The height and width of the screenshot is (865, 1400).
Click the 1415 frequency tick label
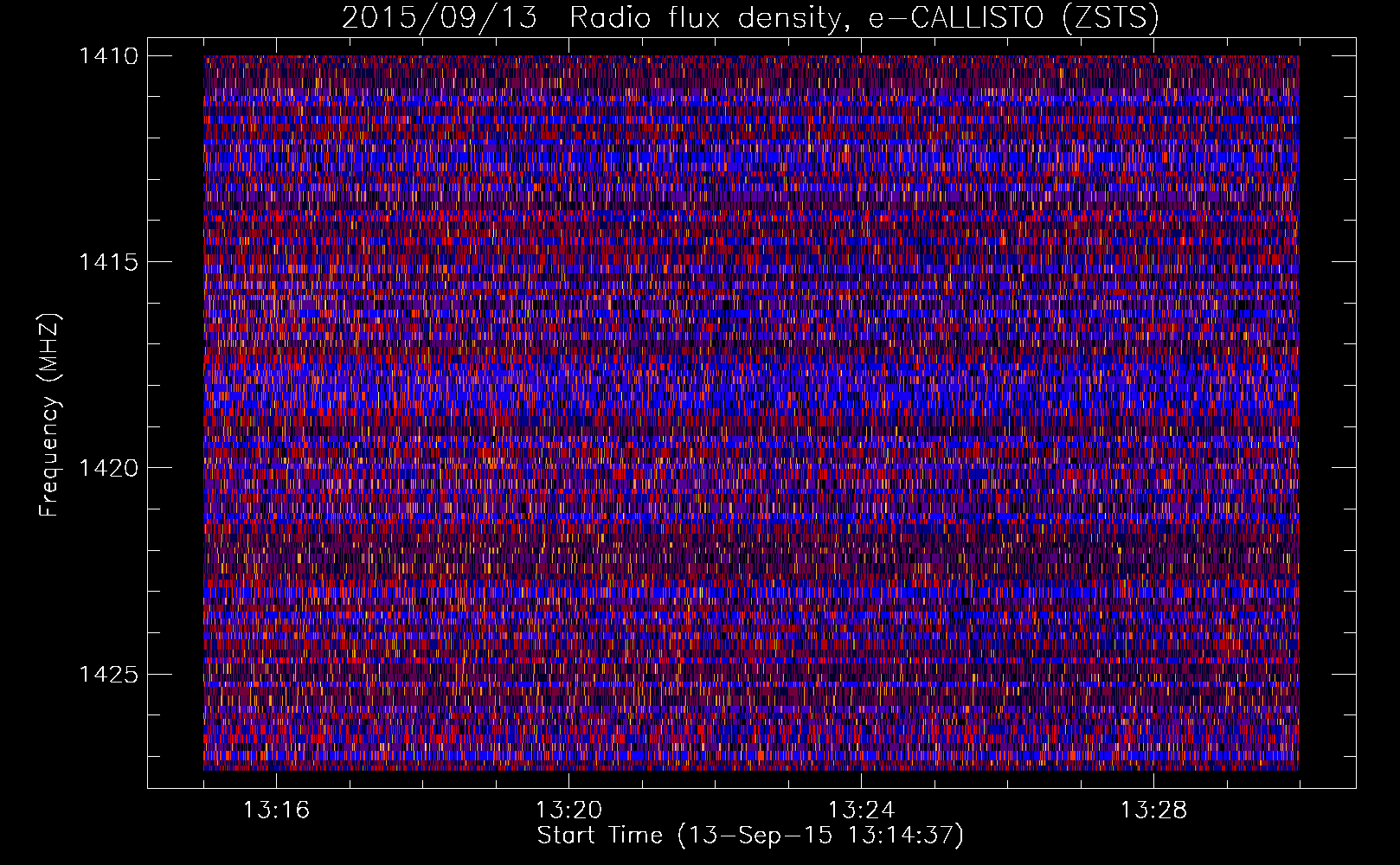108,262
